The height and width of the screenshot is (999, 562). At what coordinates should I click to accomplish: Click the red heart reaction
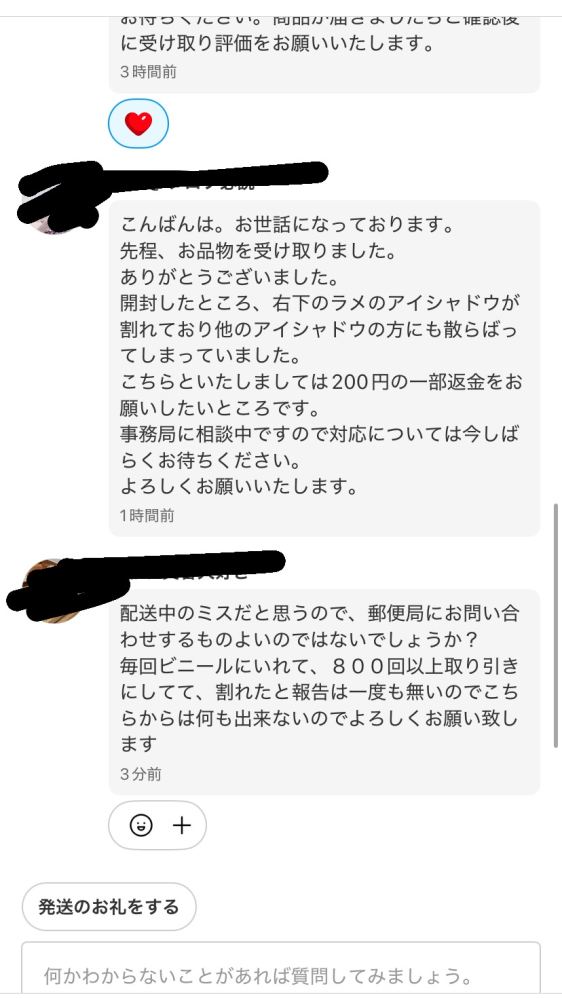[x=138, y=124]
